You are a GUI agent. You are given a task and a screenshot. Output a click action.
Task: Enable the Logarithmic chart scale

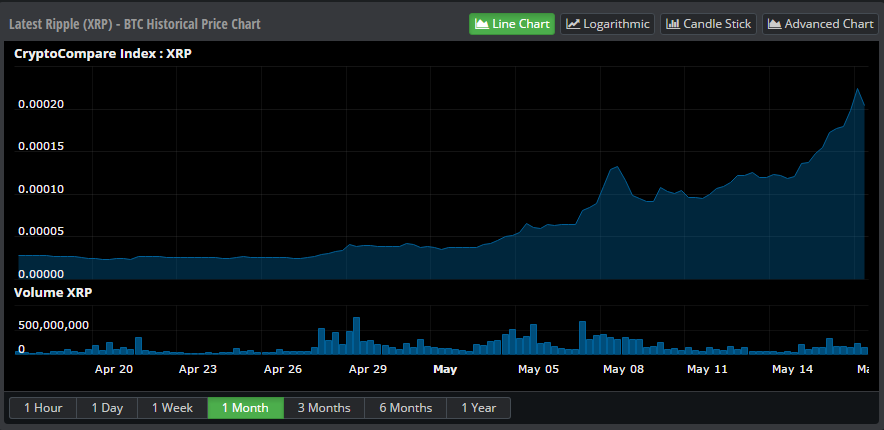[x=607, y=24]
